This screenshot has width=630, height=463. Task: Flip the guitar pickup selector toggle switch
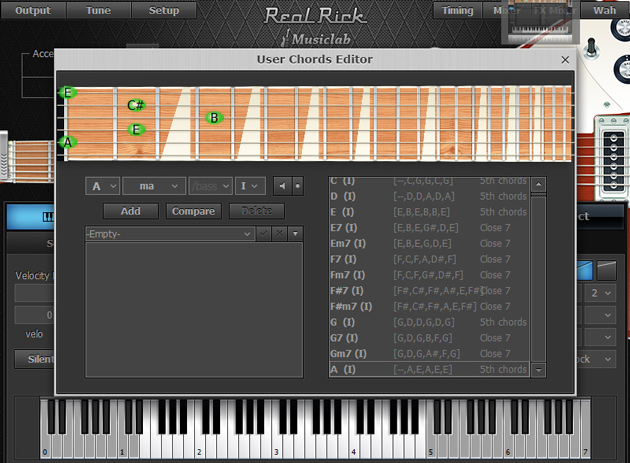(x=591, y=48)
